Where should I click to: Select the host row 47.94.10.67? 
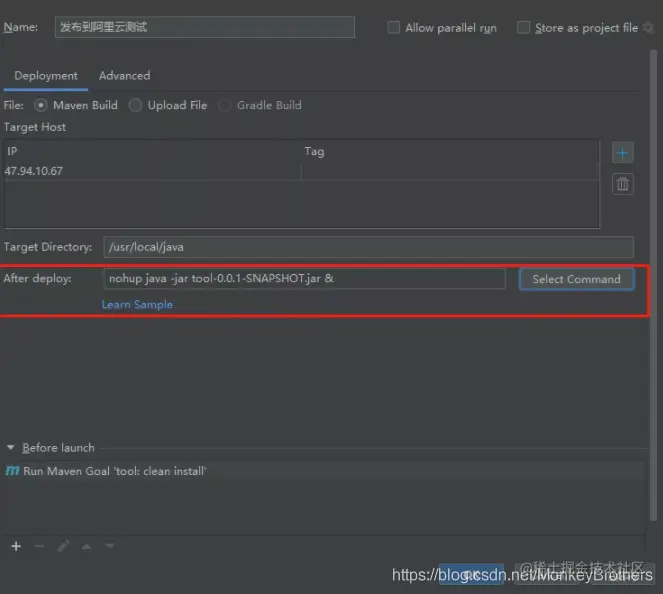click(x=301, y=171)
